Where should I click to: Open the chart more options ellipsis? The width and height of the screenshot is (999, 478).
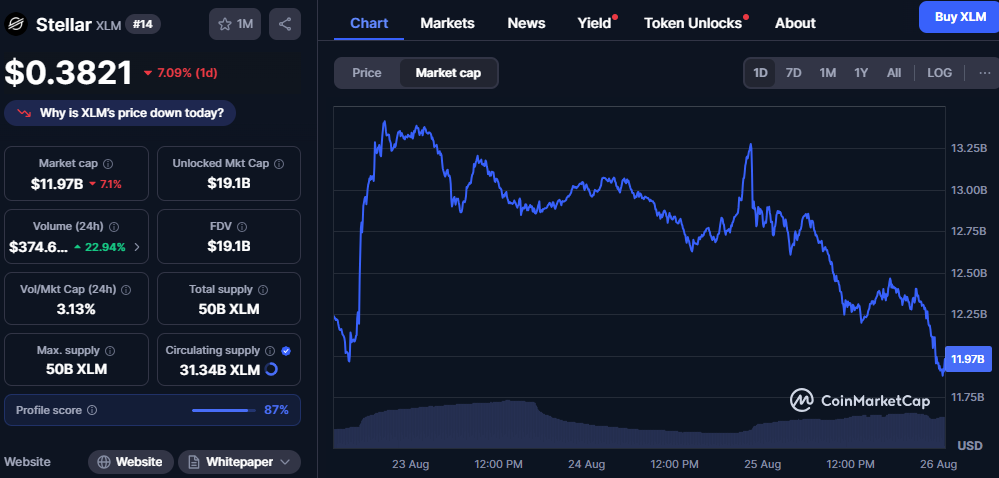pos(985,73)
